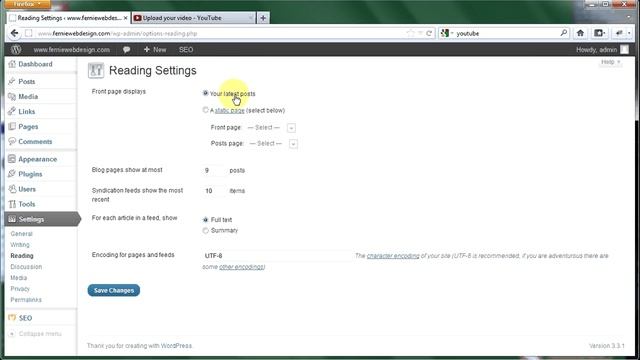Click the Dashboard house icon in sidebar
Screen dimensions: 640x360
point(12,64)
